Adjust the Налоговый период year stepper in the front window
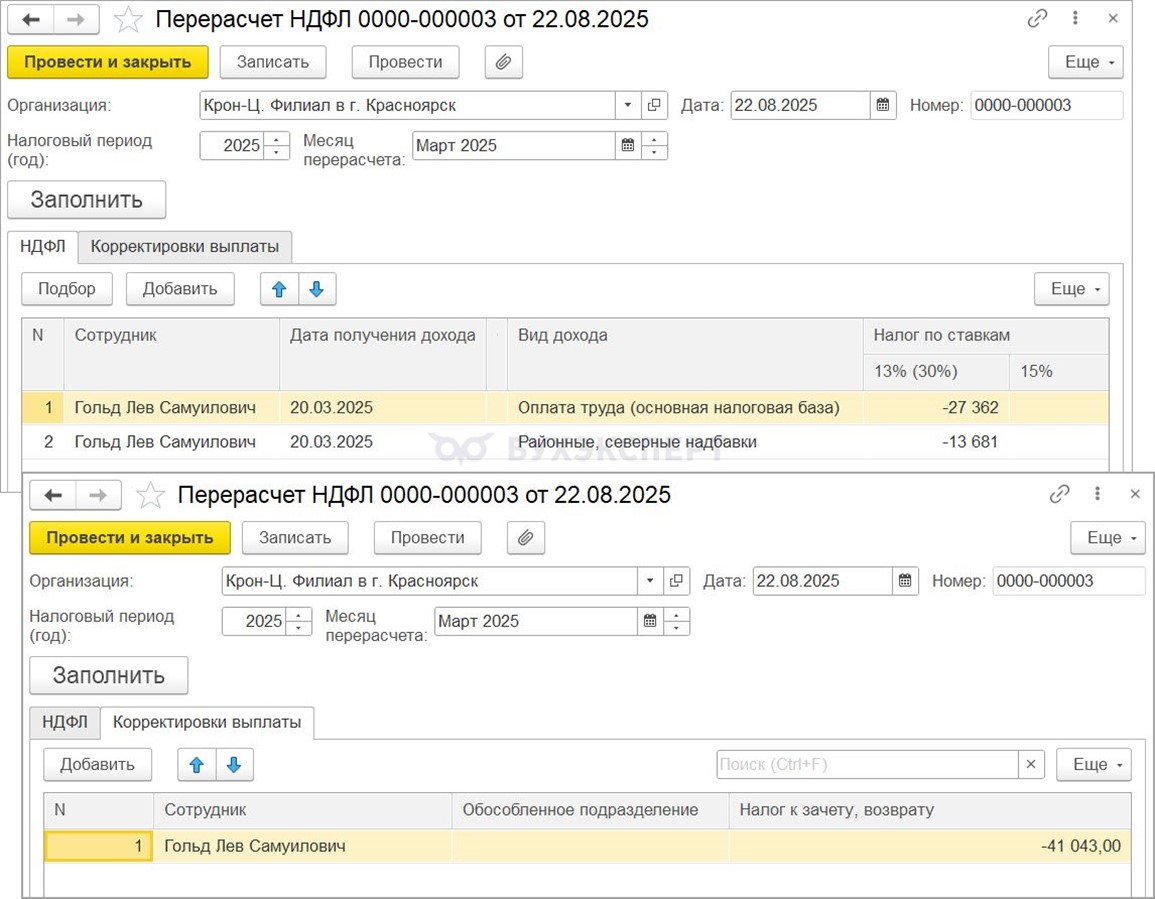The width and height of the screenshot is (1155, 899). pyautogui.click(x=298, y=621)
